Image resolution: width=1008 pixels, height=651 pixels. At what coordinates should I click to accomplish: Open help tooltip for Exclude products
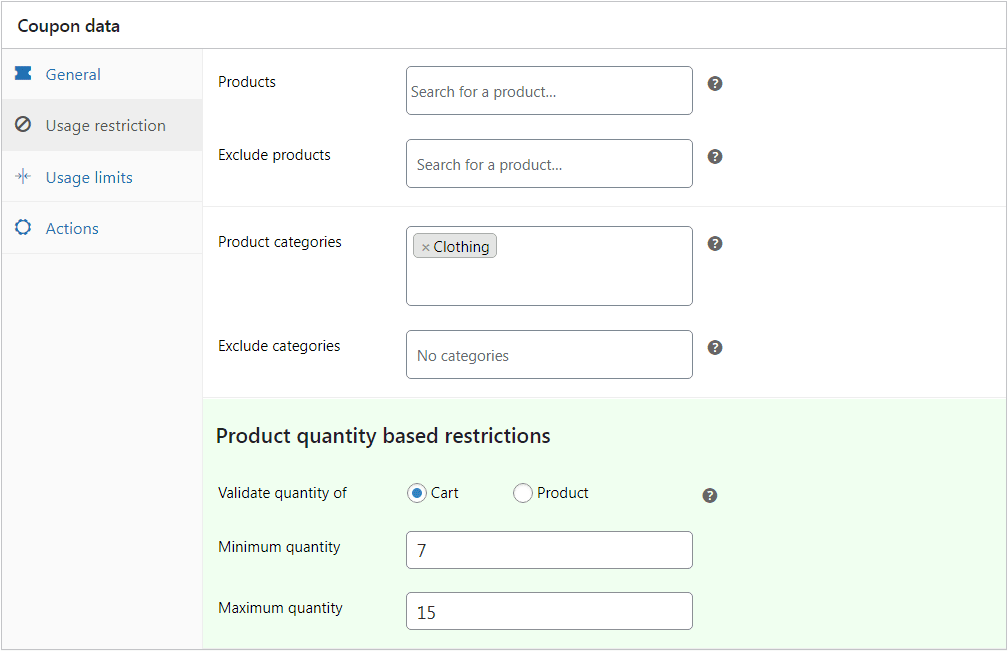(715, 157)
